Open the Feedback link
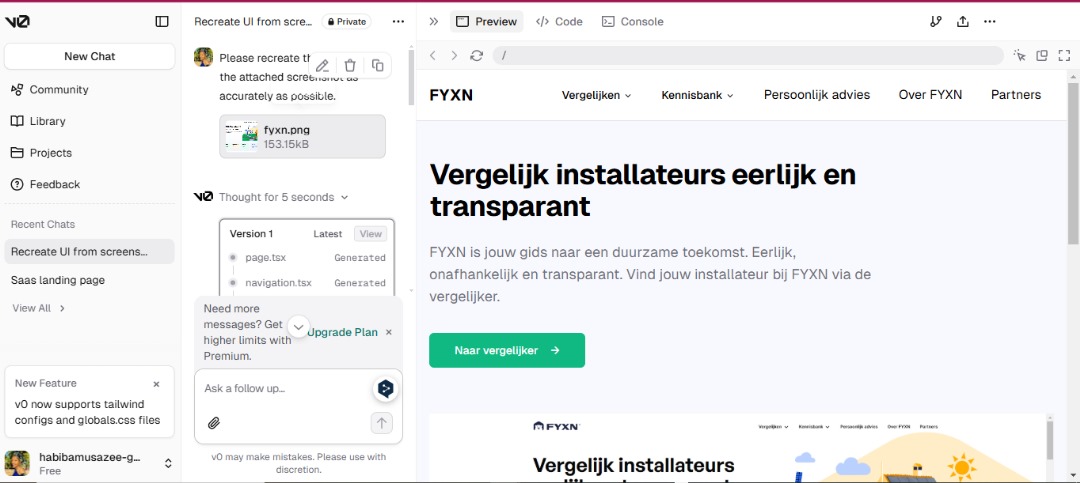Screen dimensions: 1080x483 (45, 185)
